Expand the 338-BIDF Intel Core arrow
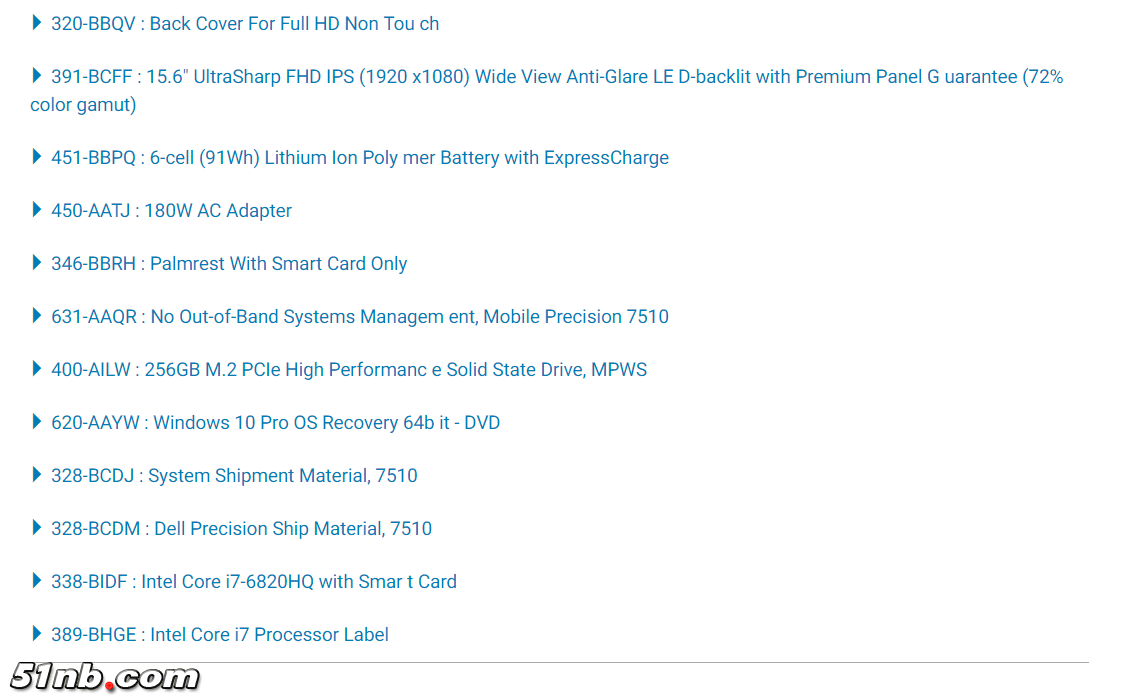Image resolution: width=1124 pixels, height=700 pixels. click(37, 580)
